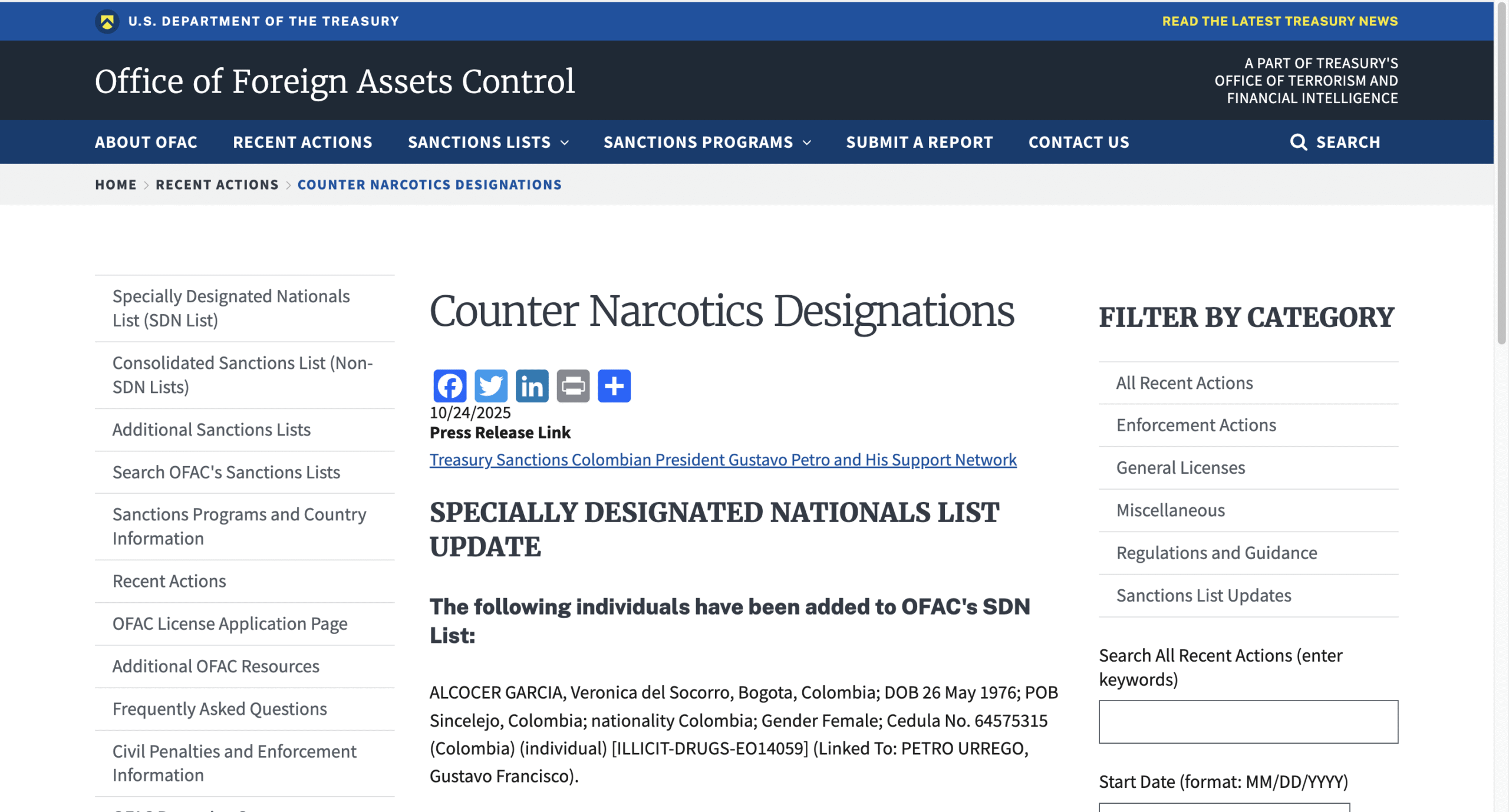
Task: Open the Contact Us page
Action: pos(1079,142)
